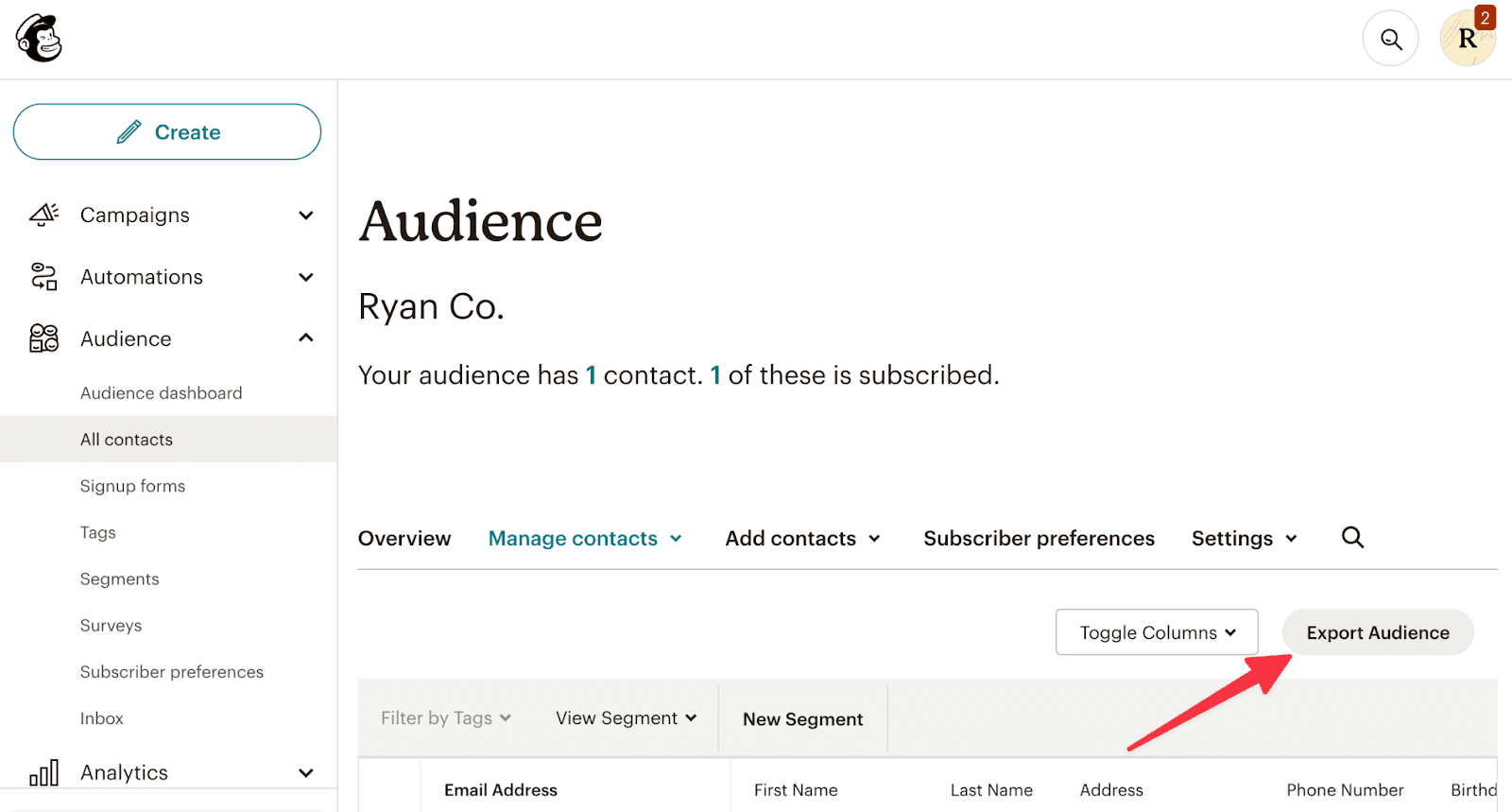Click the Analytics bar chart icon
Screen dimensions: 1512x812
pyautogui.click(x=44, y=772)
